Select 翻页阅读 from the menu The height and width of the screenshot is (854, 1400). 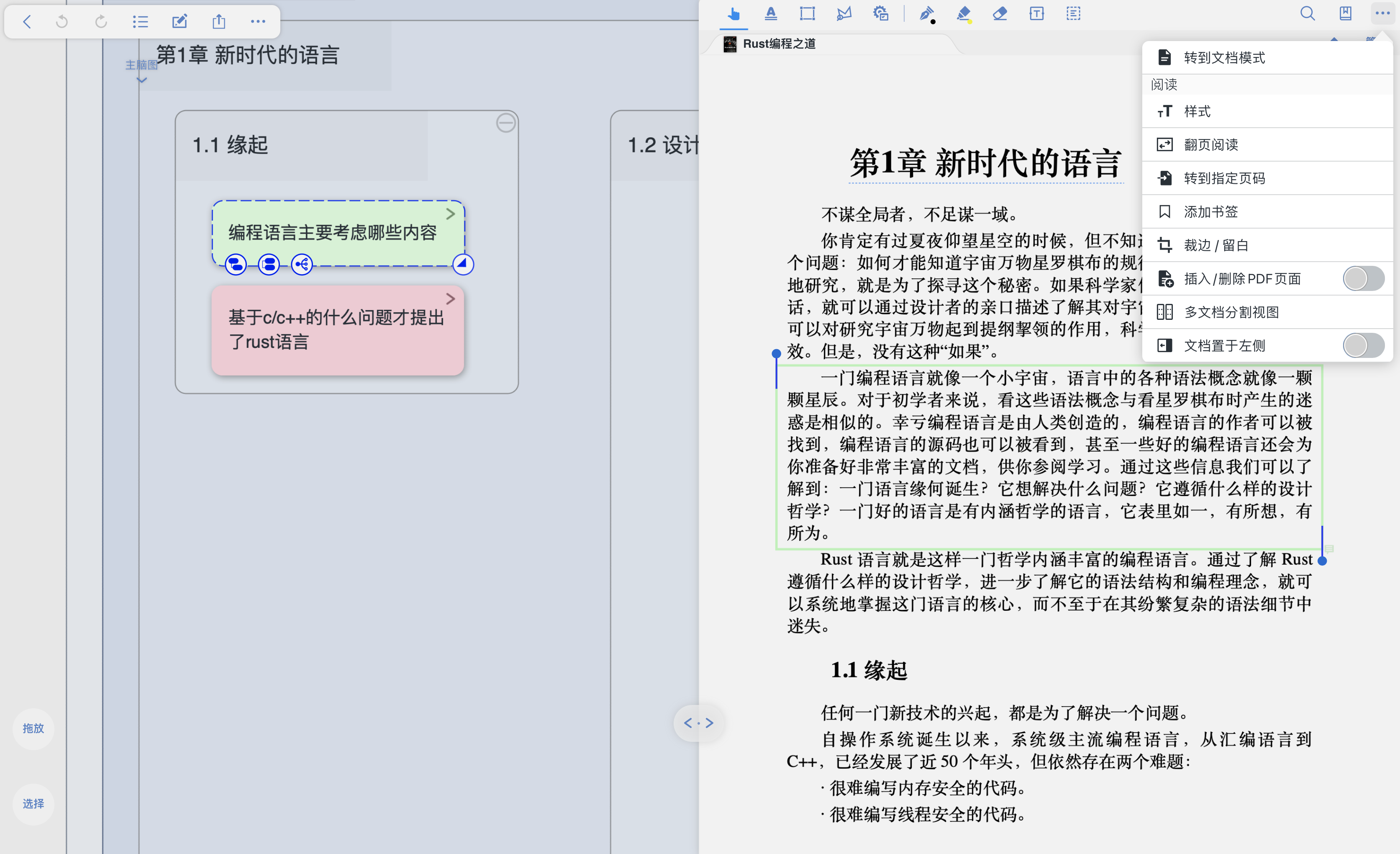[x=1210, y=144]
